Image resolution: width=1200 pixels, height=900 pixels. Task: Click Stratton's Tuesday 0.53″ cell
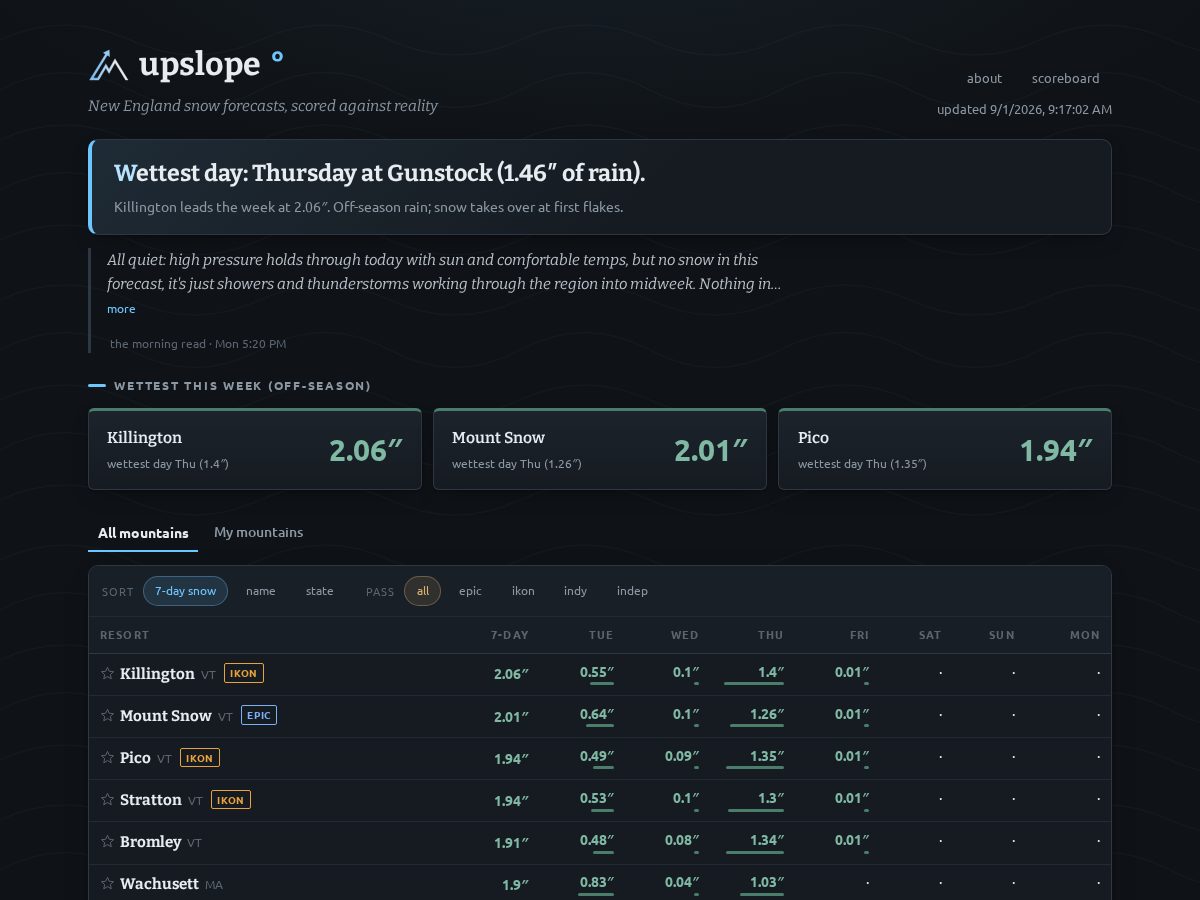pos(597,800)
